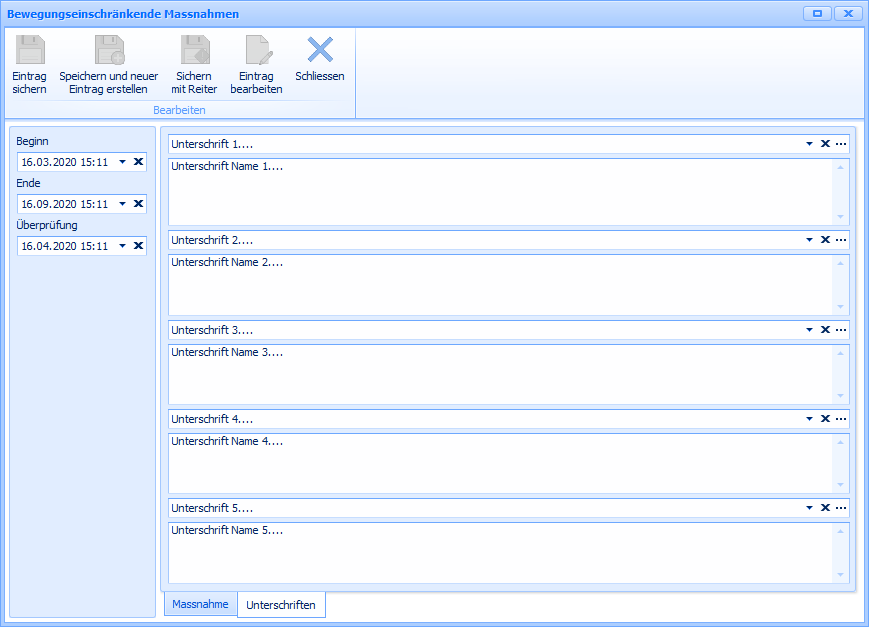Open the Unterschrift 4 dropdown list
The width and height of the screenshot is (869, 628).
[810, 419]
